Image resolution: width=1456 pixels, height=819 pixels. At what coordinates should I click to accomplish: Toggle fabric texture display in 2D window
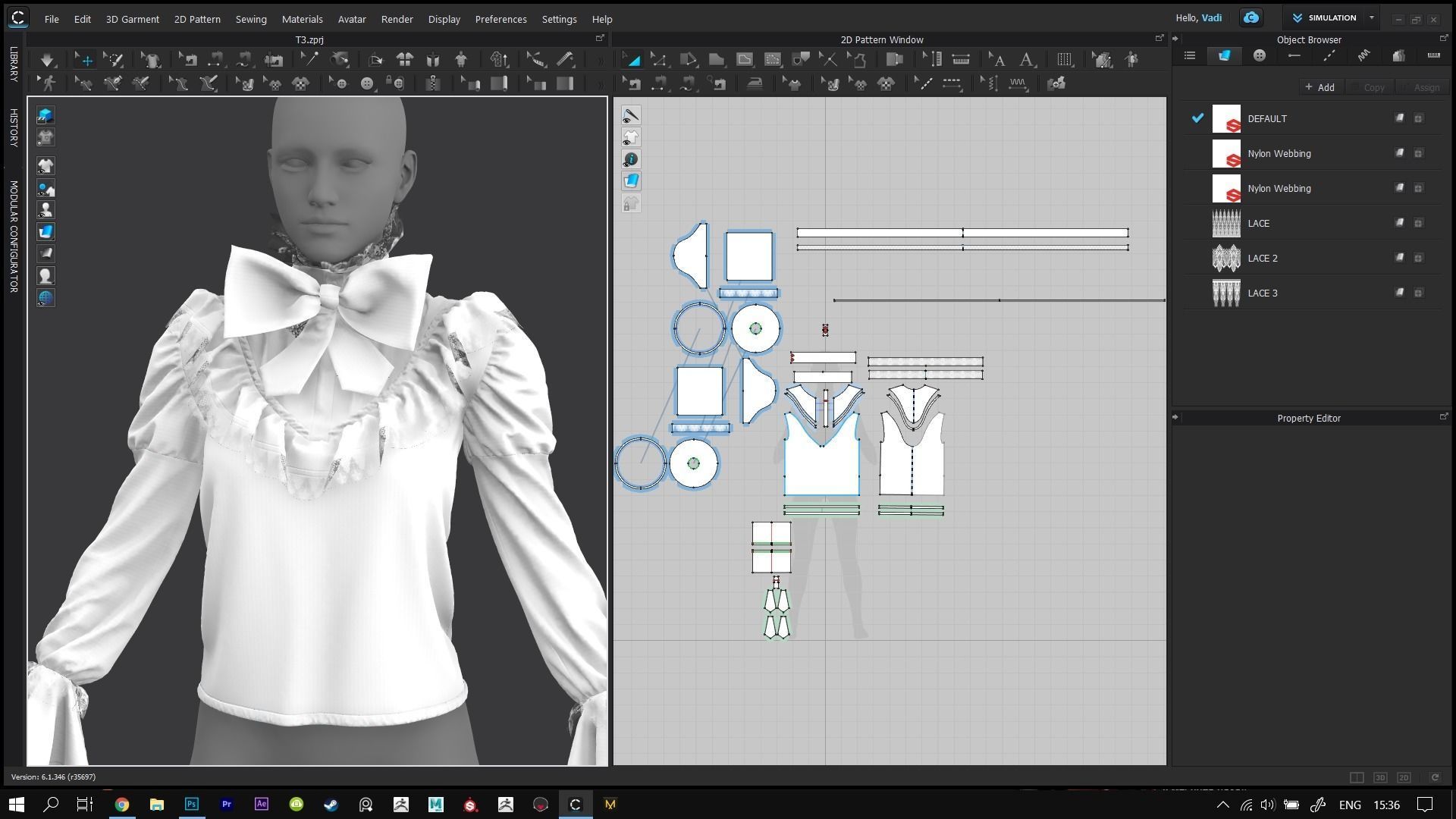(631, 181)
